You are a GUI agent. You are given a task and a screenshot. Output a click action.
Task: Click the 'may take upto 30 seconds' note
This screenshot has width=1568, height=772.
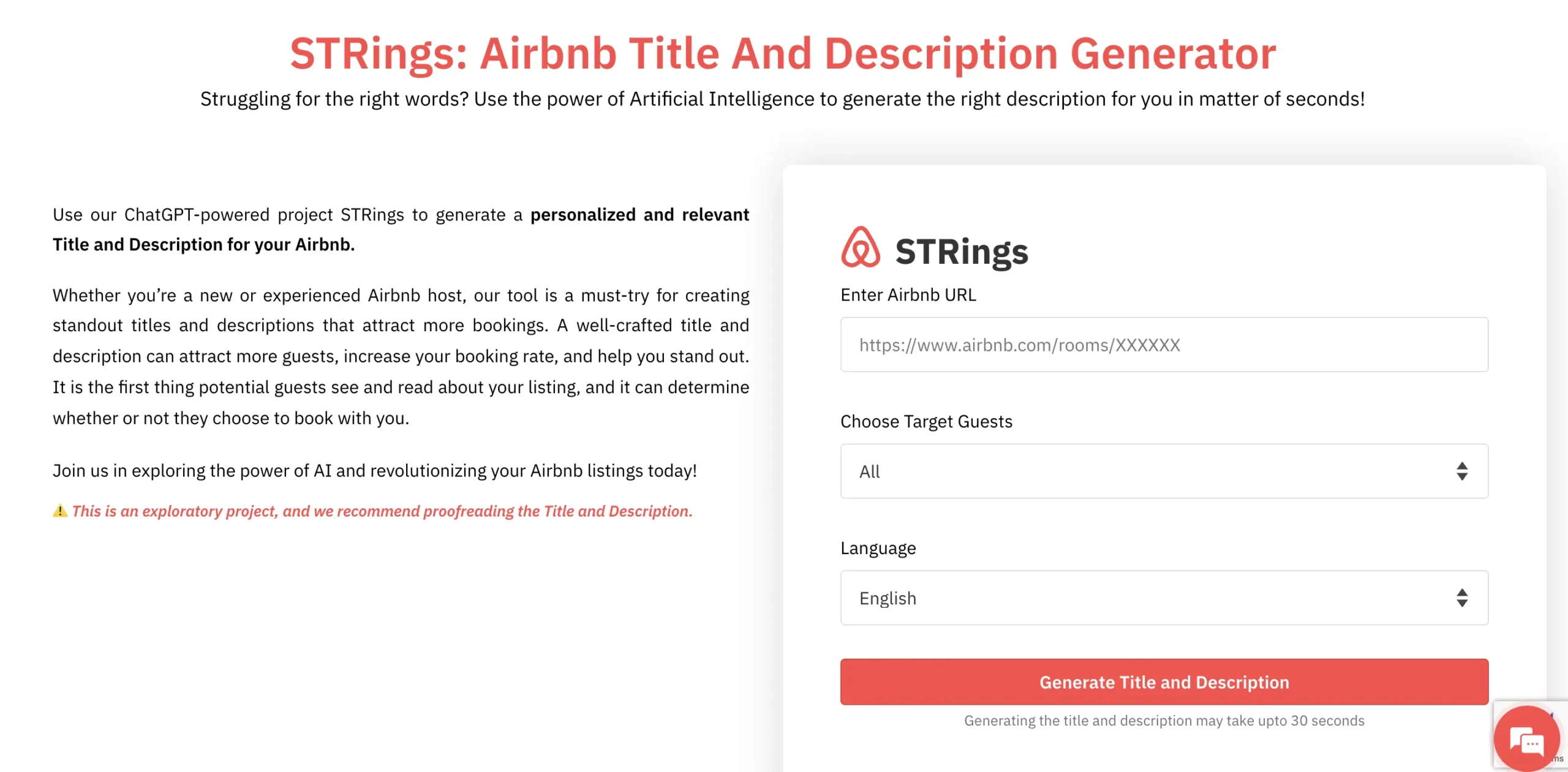point(1164,721)
